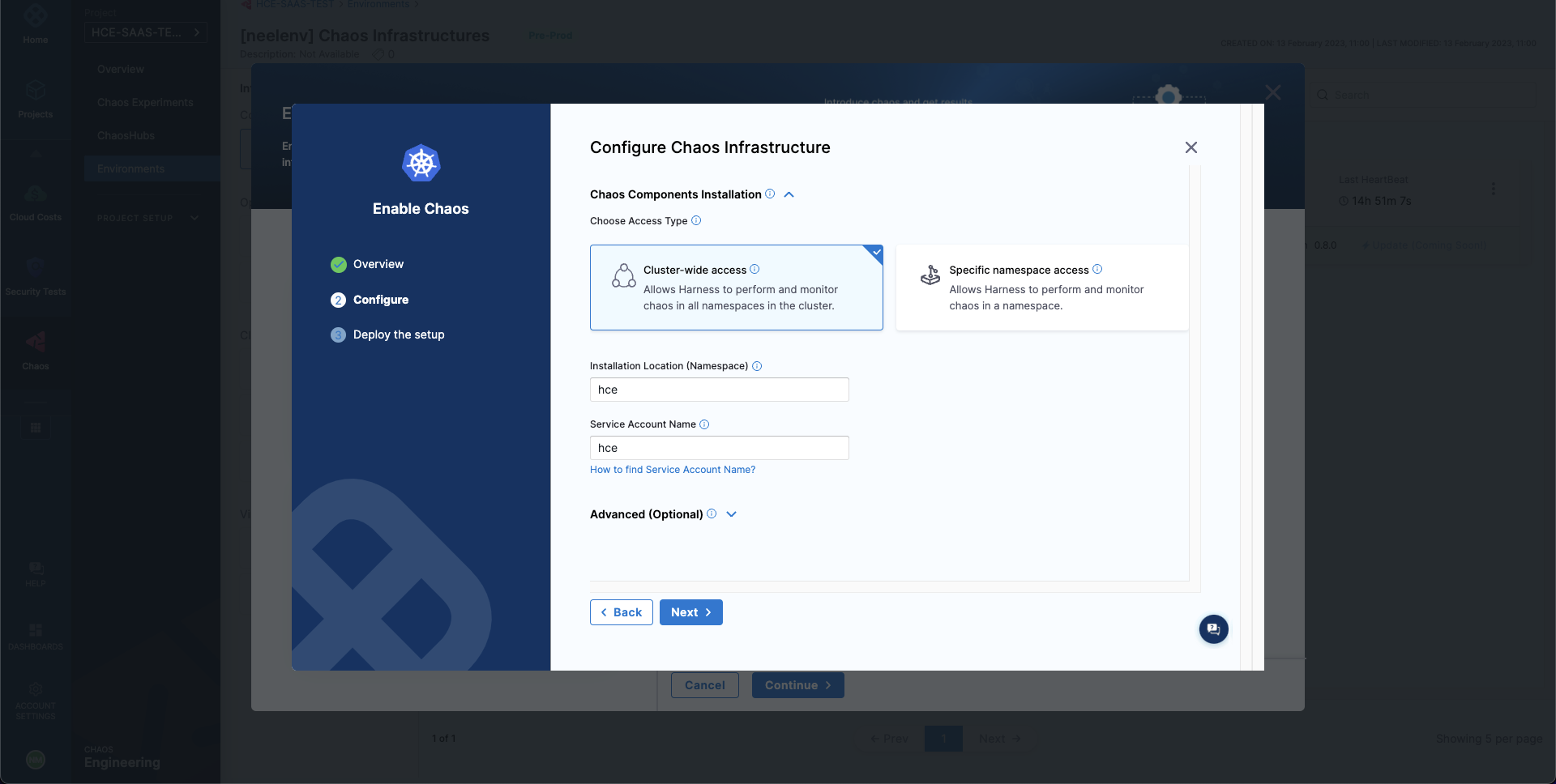Click Next arrow in background pagination
This screenshot has height=784, width=1556.
[x=1000, y=739]
